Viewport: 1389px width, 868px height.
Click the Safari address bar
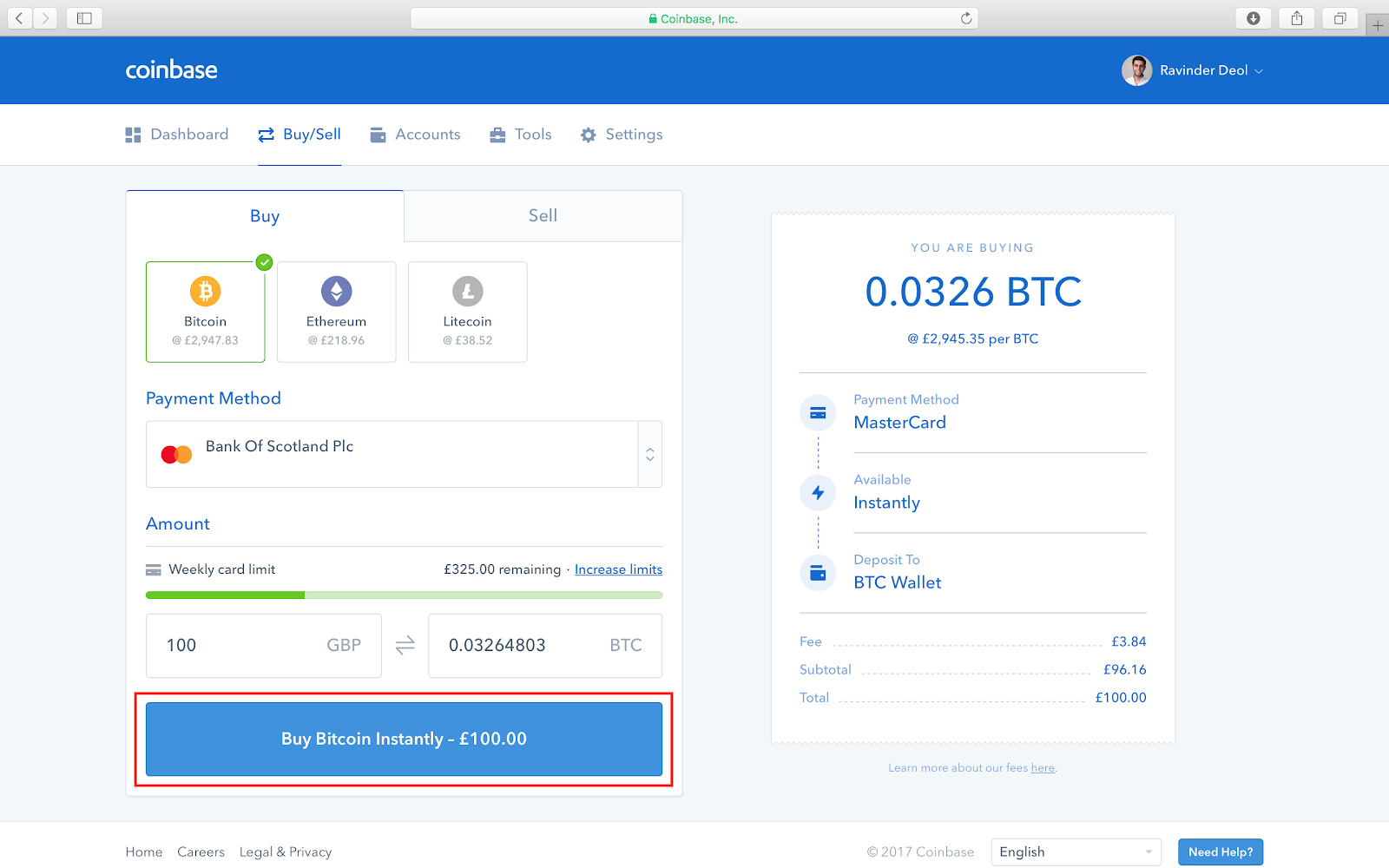click(x=694, y=18)
